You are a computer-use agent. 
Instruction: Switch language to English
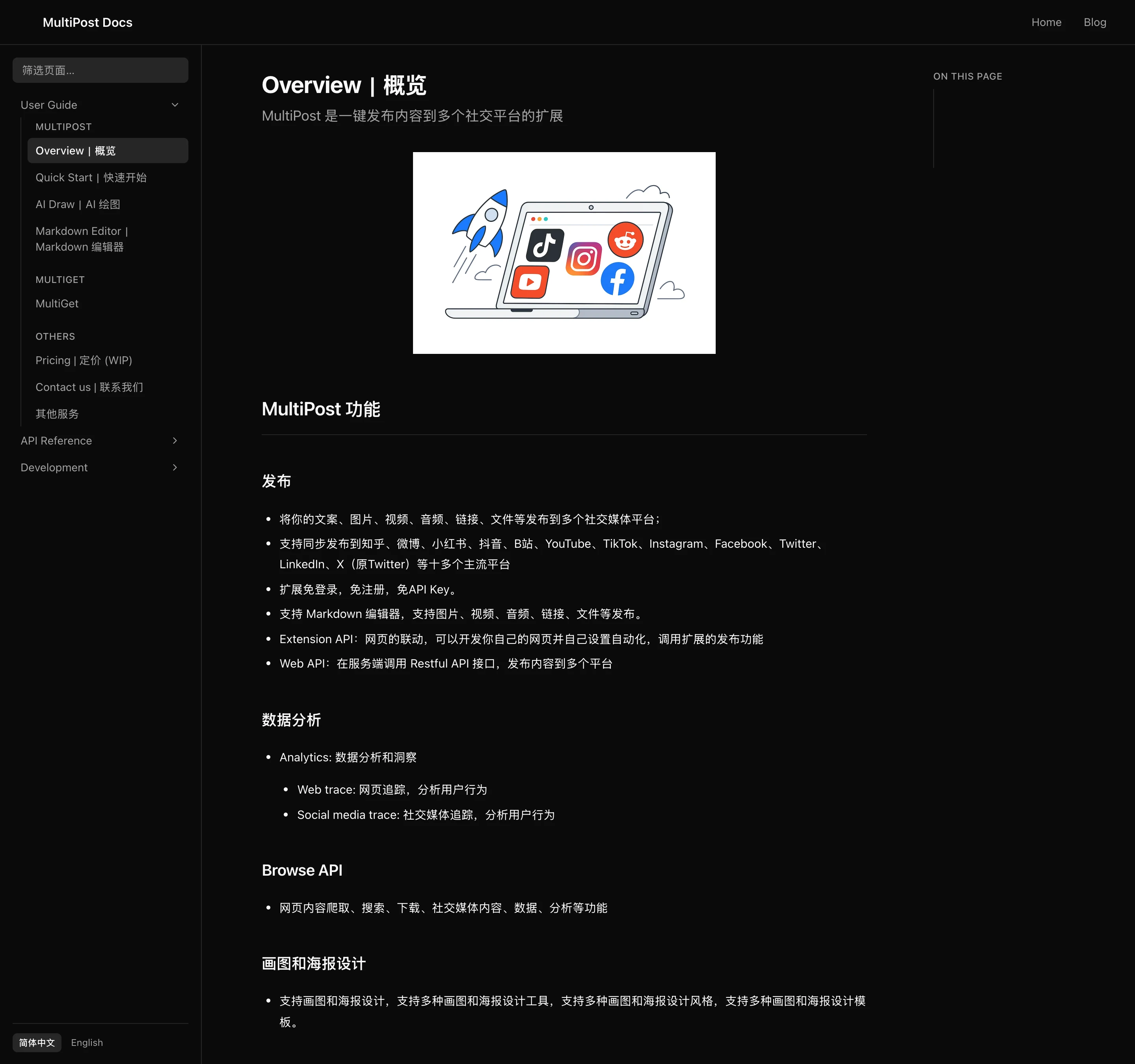pos(87,1042)
